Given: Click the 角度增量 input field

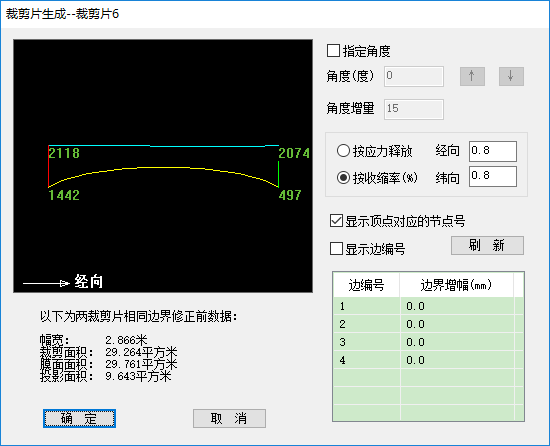Looking at the screenshot, I should point(414,109).
